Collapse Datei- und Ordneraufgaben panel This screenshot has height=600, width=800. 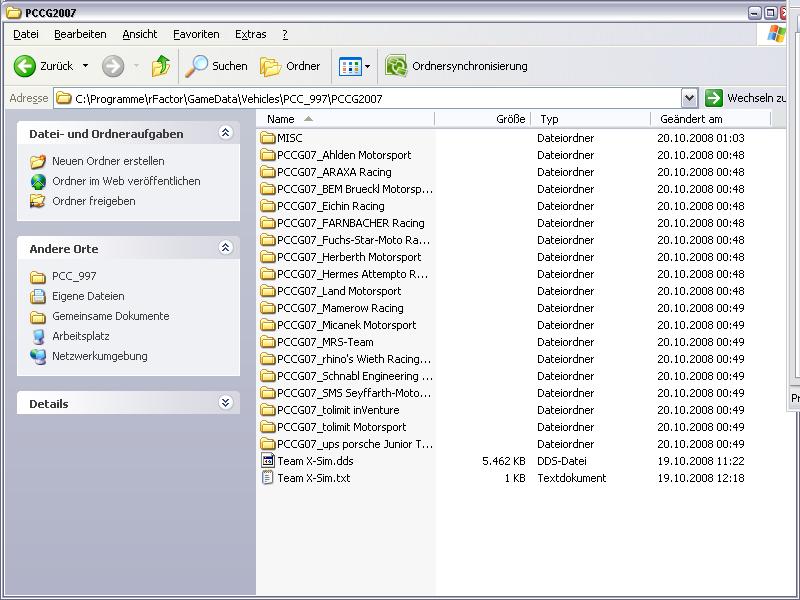(226, 133)
